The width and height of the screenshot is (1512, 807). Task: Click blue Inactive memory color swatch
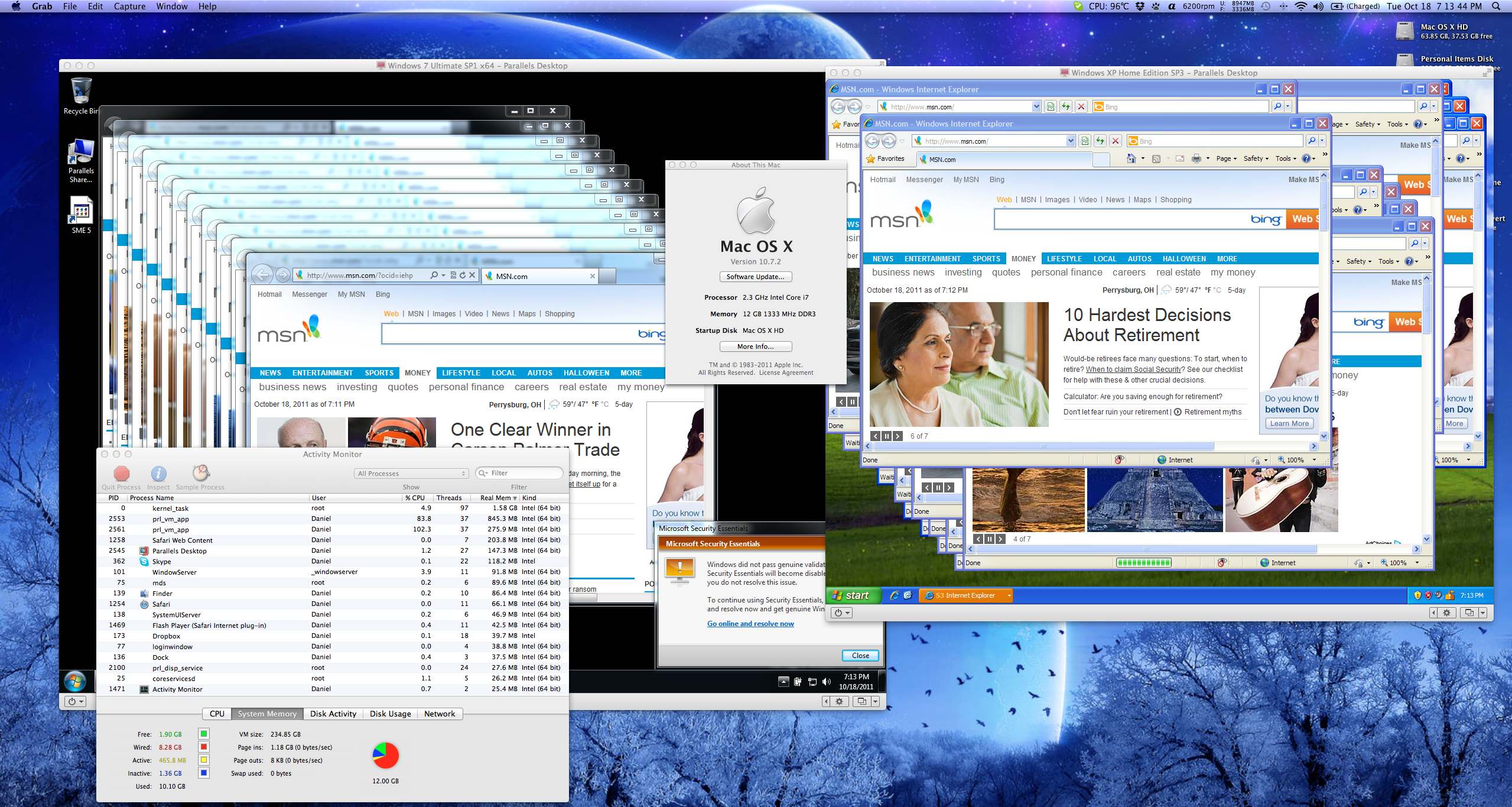204,773
